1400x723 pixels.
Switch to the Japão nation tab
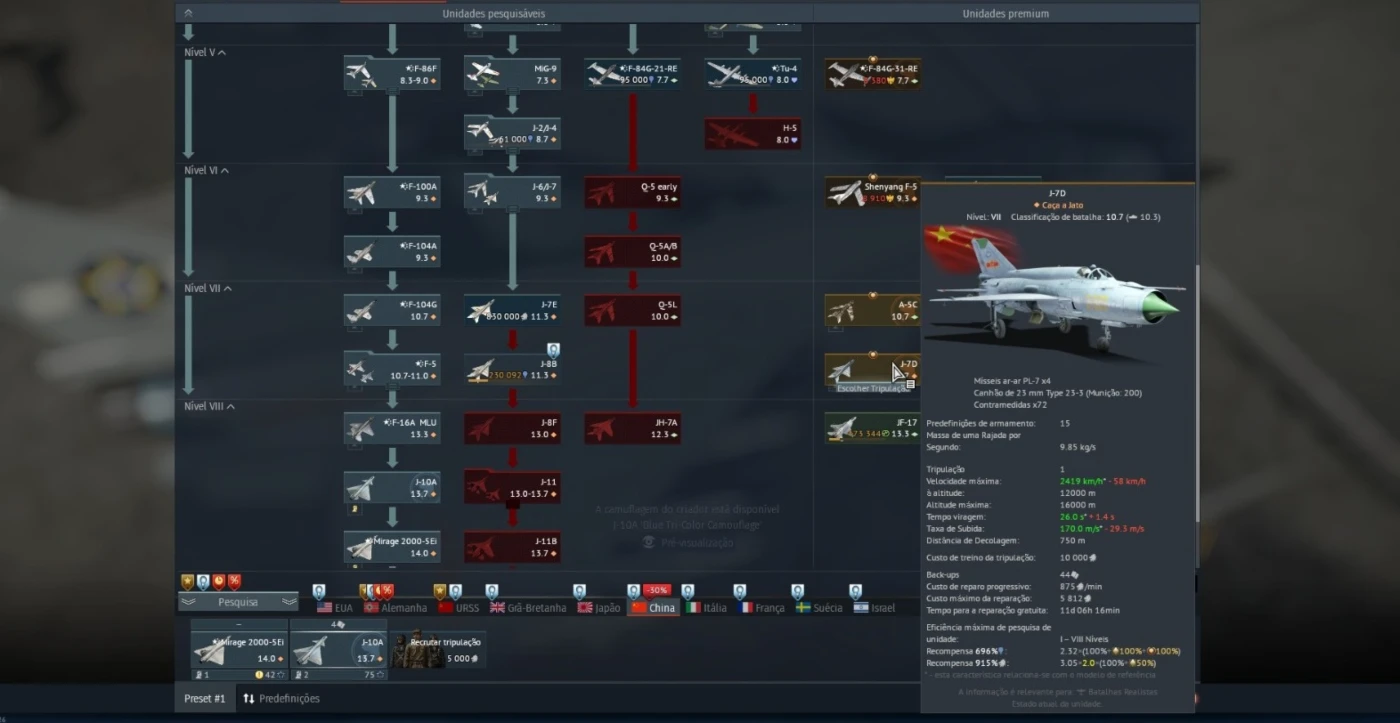(x=599, y=607)
